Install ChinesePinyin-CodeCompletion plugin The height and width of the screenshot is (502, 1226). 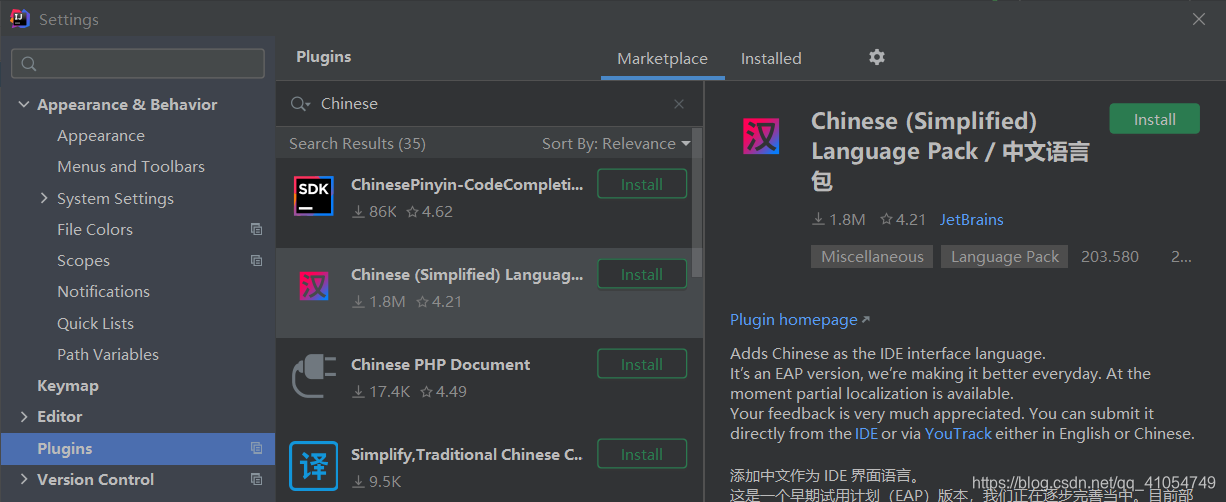pyautogui.click(x=642, y=184)
